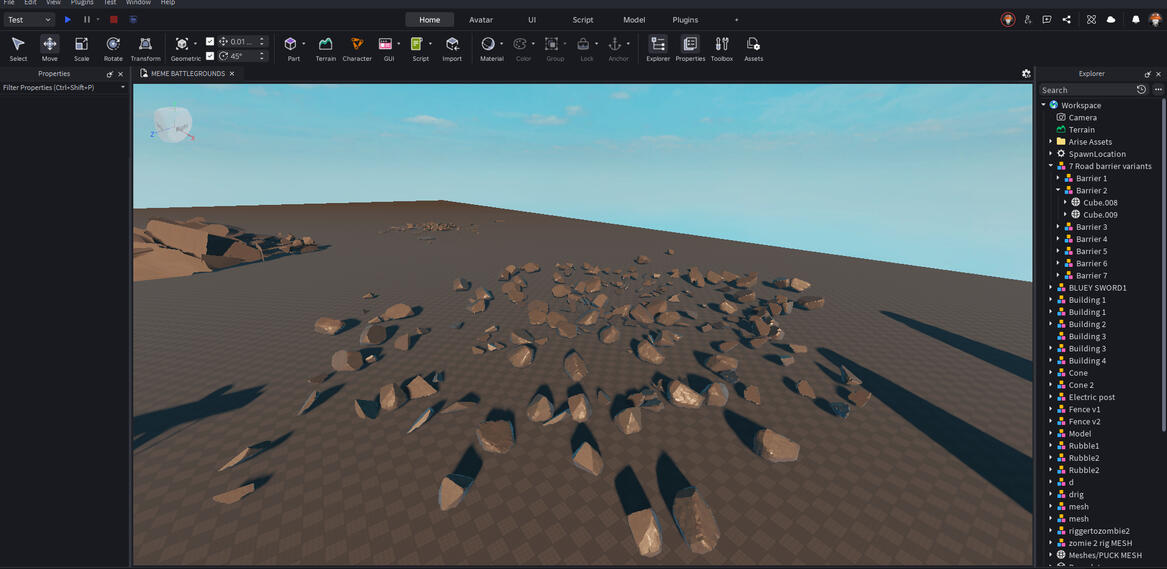Start playtest with the Play button
This screenshot has height=569, width=1167.
pyautogui.click(x=68, y=19)
